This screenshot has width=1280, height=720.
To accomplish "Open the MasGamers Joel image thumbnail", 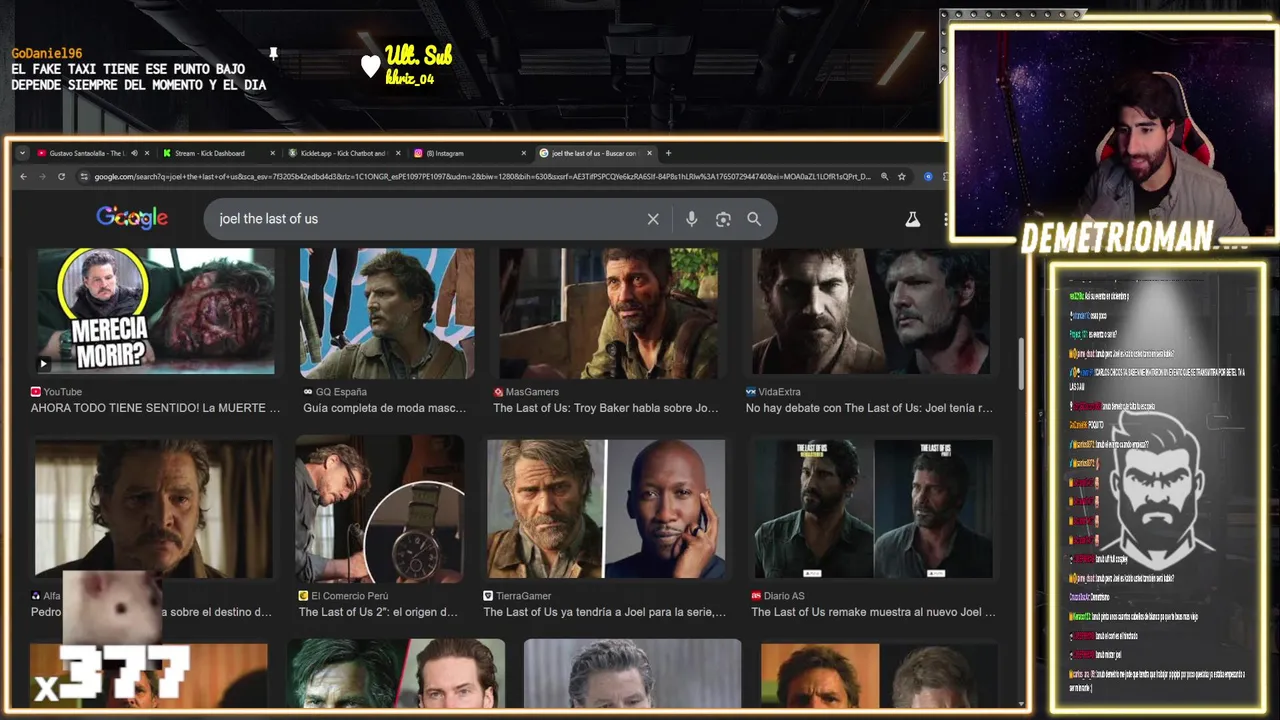I will tap(608, 312).
